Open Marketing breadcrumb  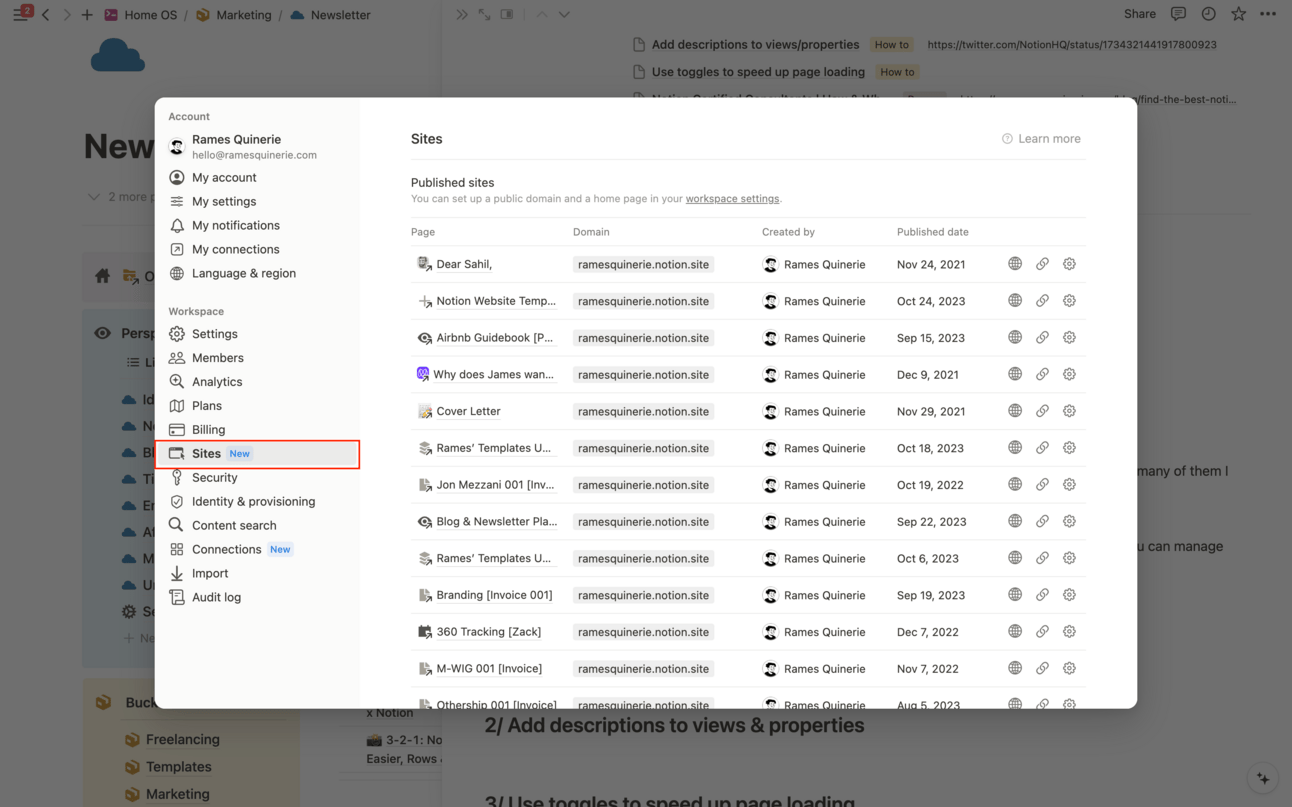[x=233, y=15]
